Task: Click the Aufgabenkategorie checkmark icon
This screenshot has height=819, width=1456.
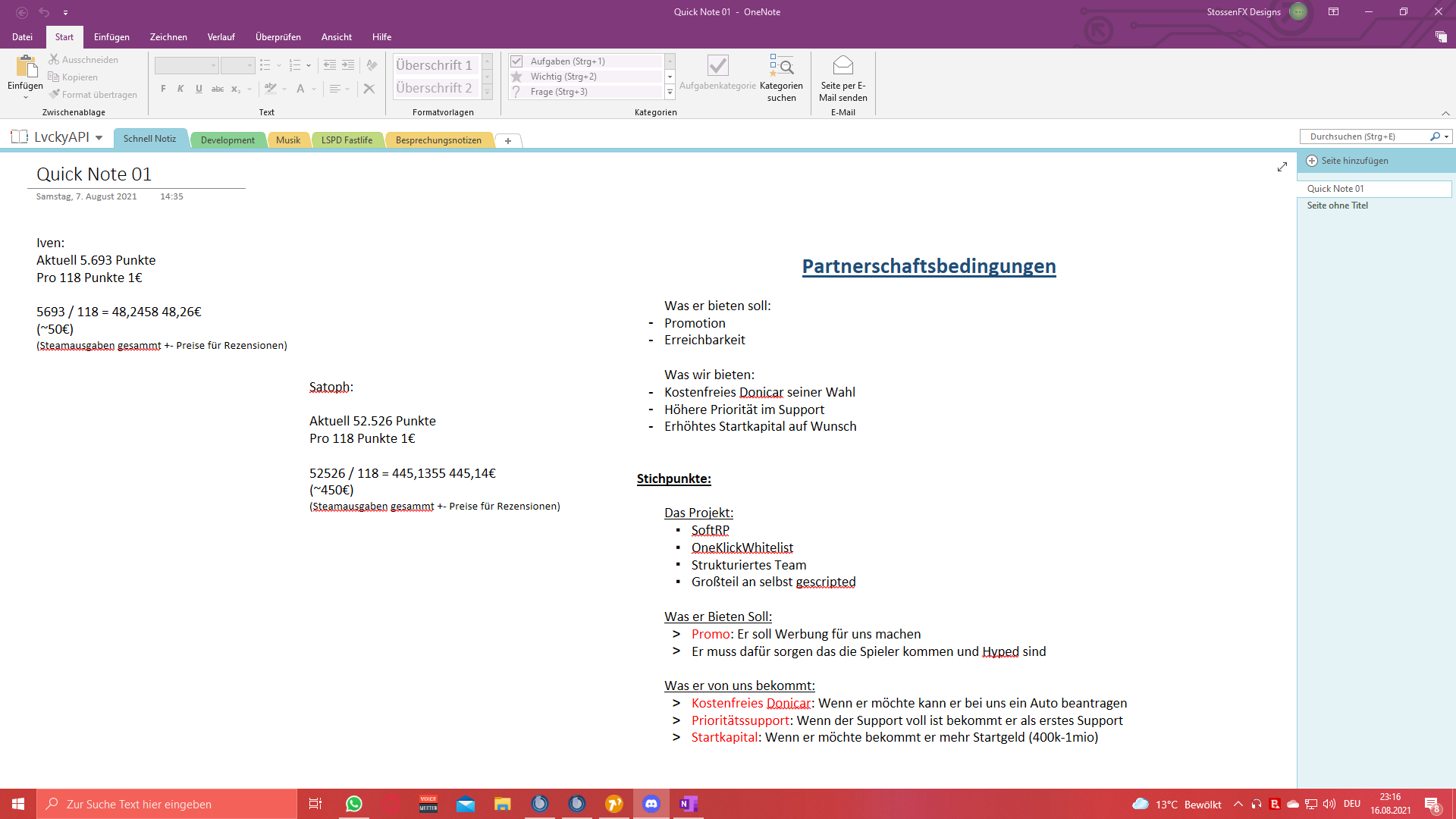Action: point(717,67)
